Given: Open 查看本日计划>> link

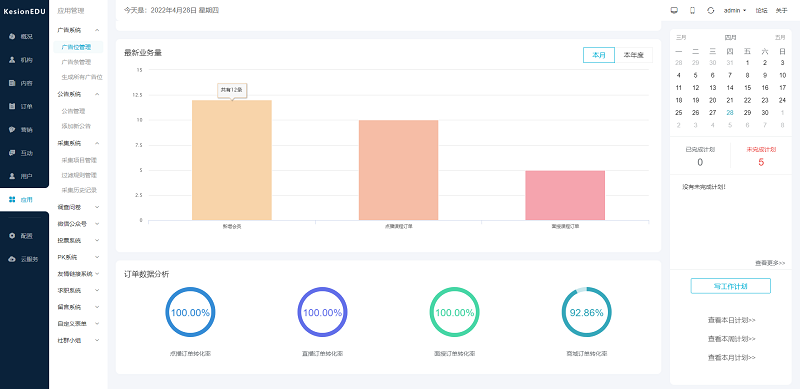Looking at the screenshot, I should pos(731,321).
